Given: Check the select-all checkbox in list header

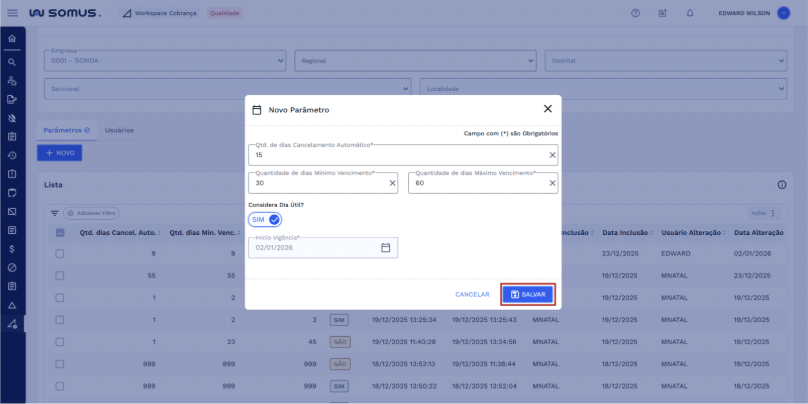Looking at the screenshot, I should [60, 233].
